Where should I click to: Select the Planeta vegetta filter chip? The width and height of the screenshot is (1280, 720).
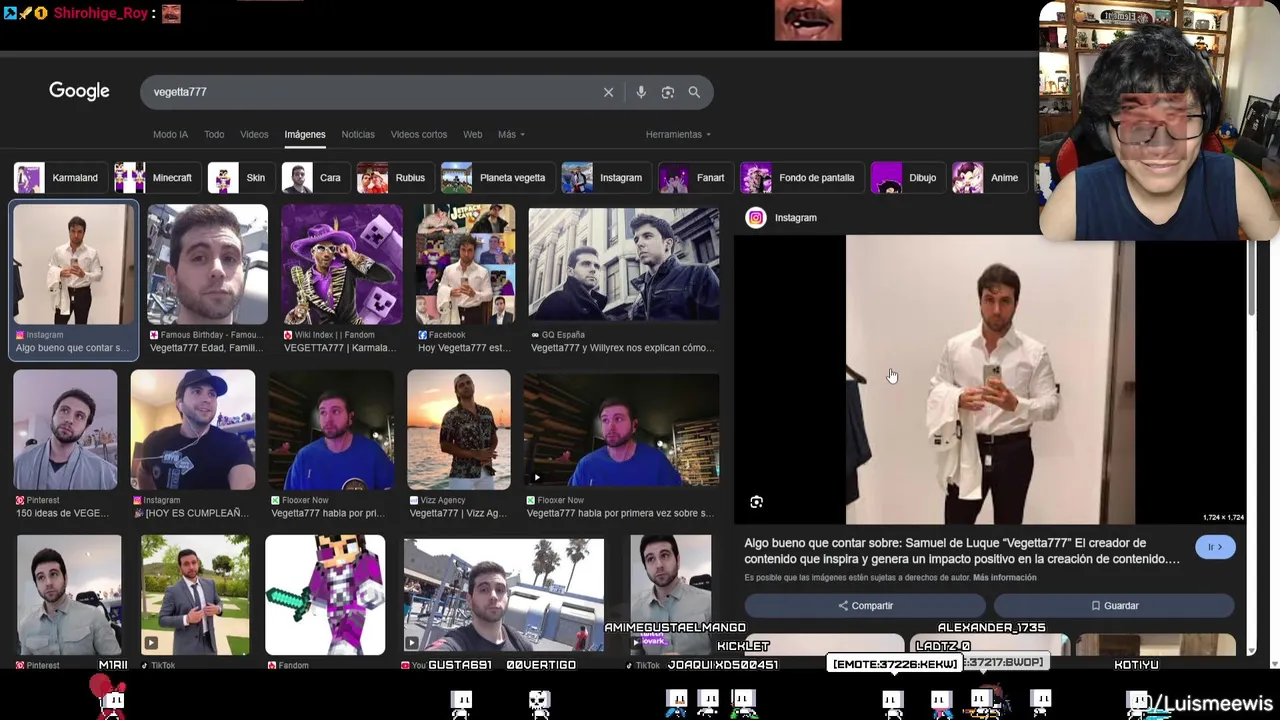coord(496,178)
